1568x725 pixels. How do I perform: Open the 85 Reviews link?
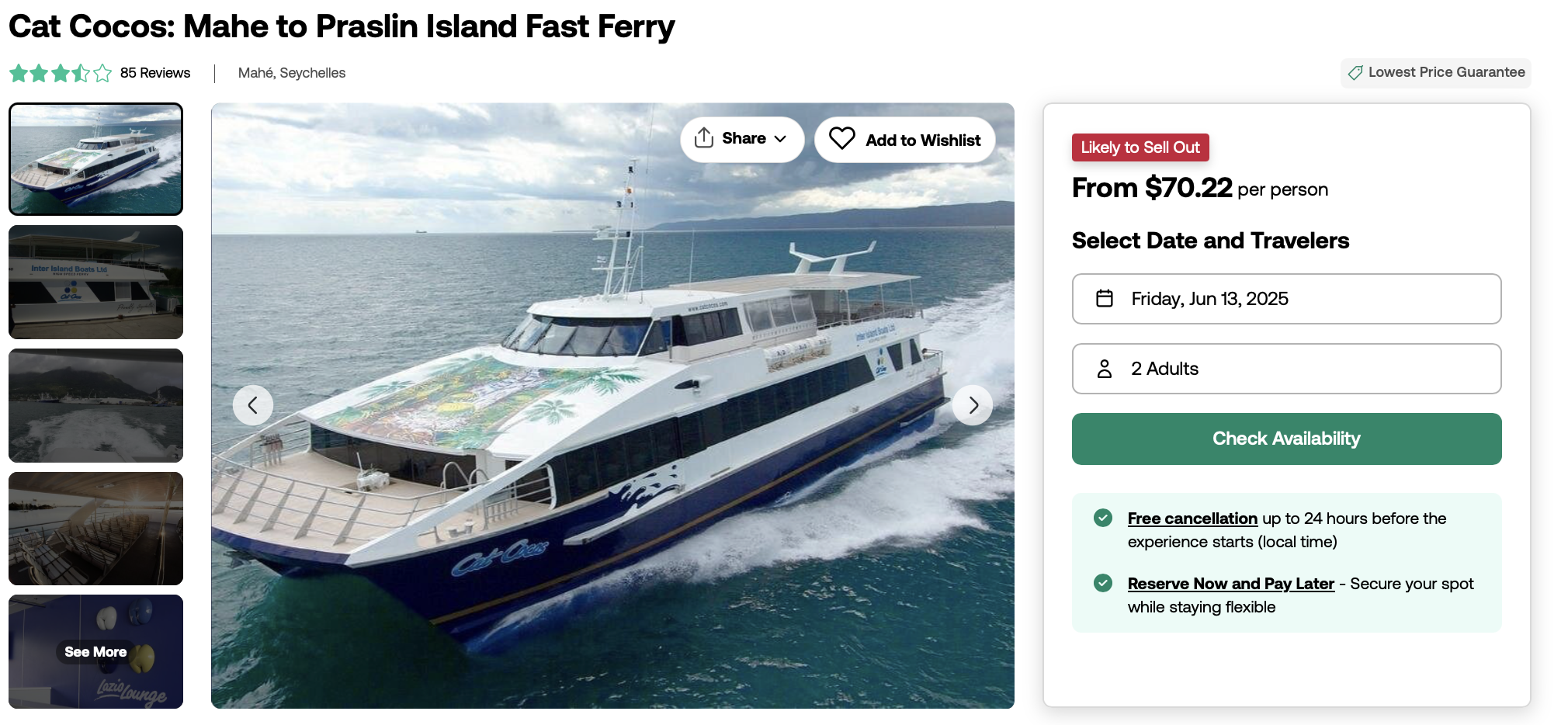pyautogui.click(x=155, y=73)
